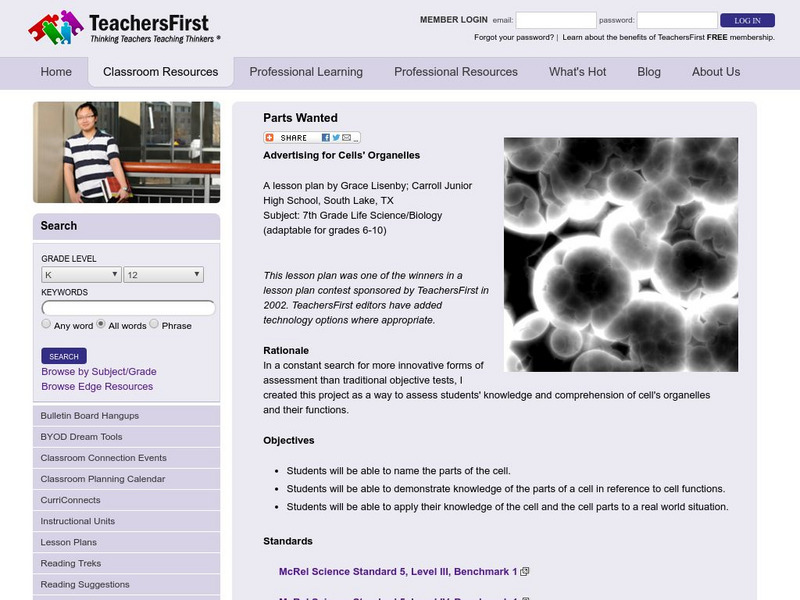The image size is (800, 600).
Task: Open the Professional Resources tab
Action: [x=456, y=72]
